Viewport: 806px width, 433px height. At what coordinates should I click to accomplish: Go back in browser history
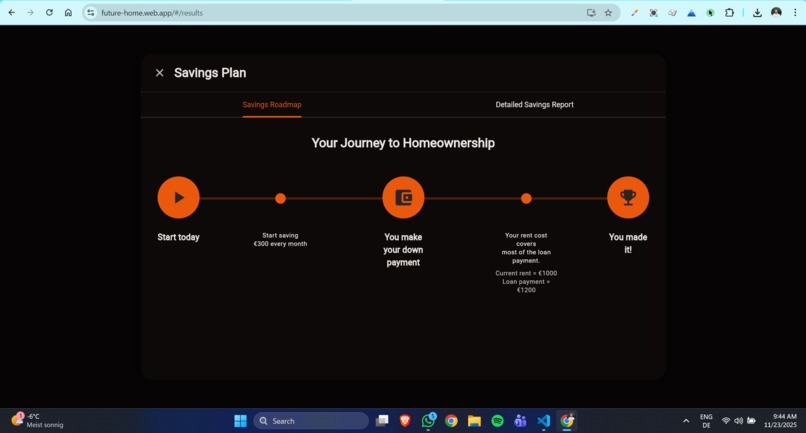tap(11, 12)
